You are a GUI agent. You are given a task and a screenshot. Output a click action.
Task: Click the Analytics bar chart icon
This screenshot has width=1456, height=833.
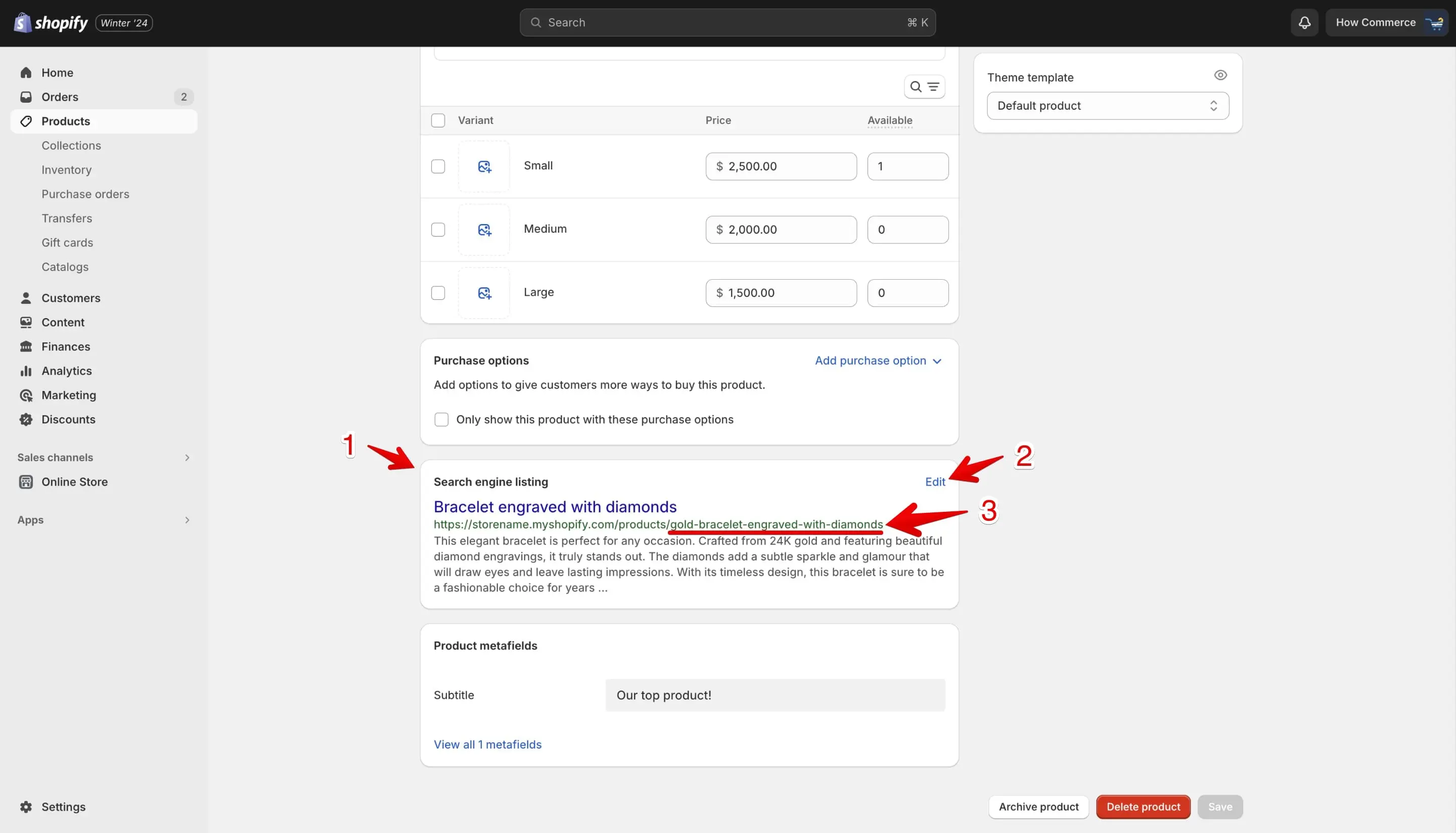coord(26,371)
